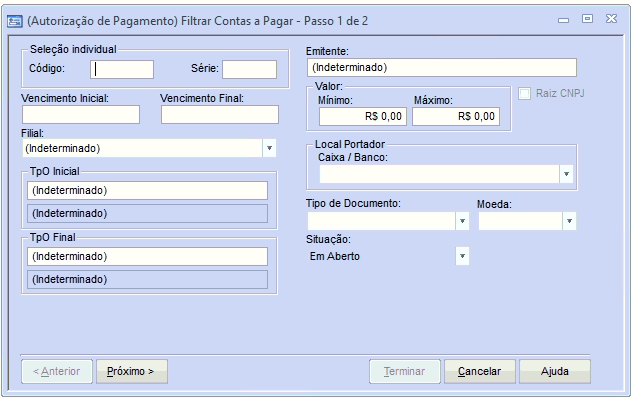Maximize the Filtrar Contas a Pagar window

point(588,19)
